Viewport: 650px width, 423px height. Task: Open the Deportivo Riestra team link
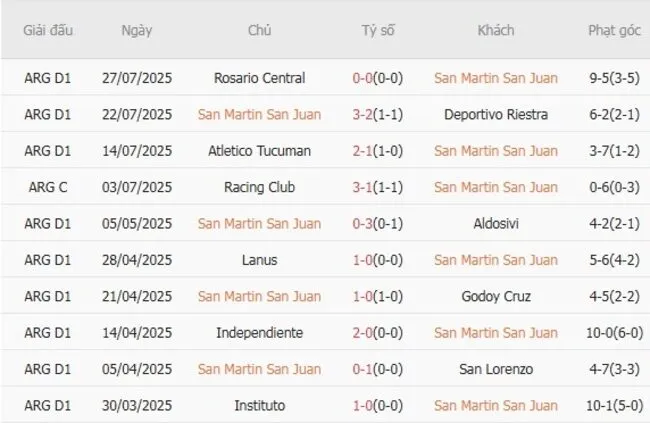coord(496,114)
